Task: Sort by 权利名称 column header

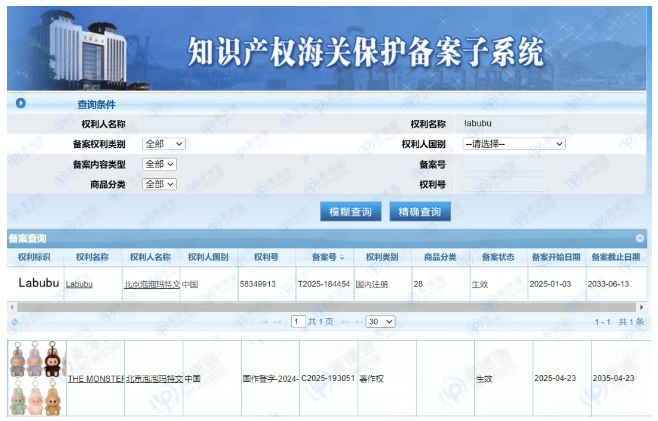Action: click(92, 257)
